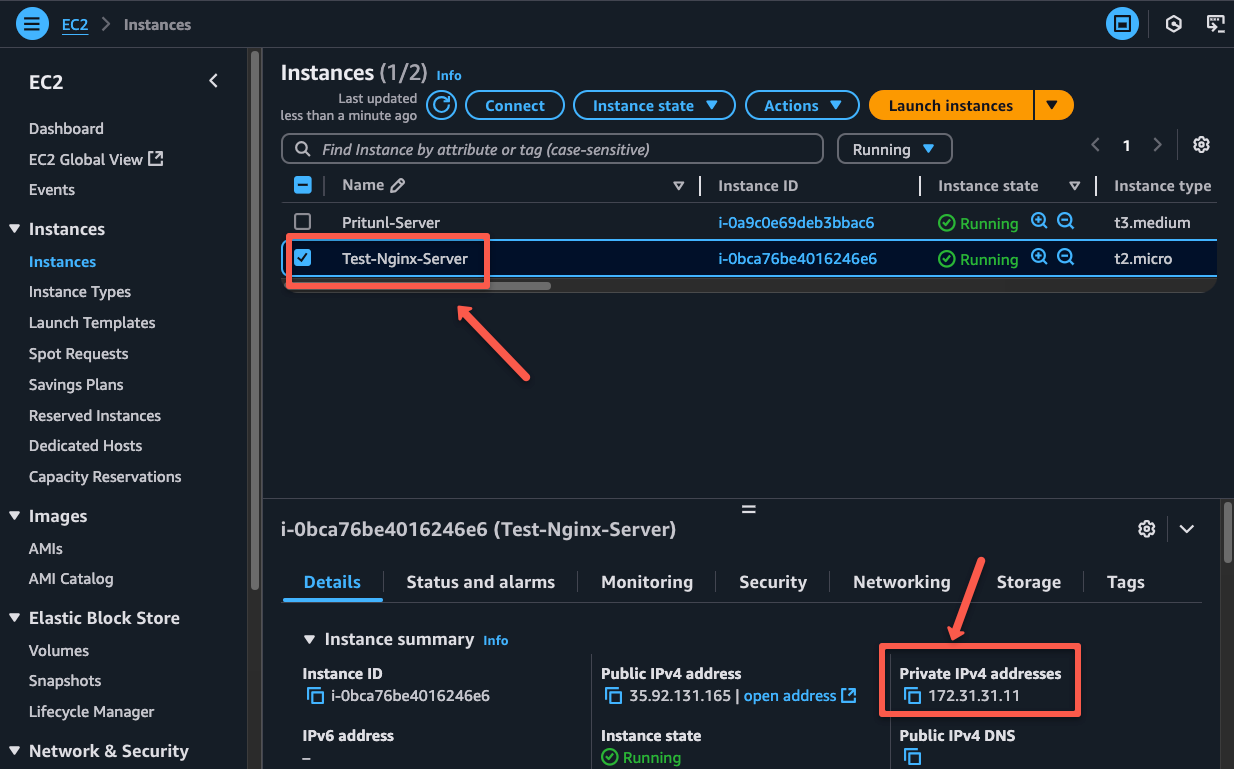
Task: Open Launch Templates in sidebar
Action: [x=92, y=322]
